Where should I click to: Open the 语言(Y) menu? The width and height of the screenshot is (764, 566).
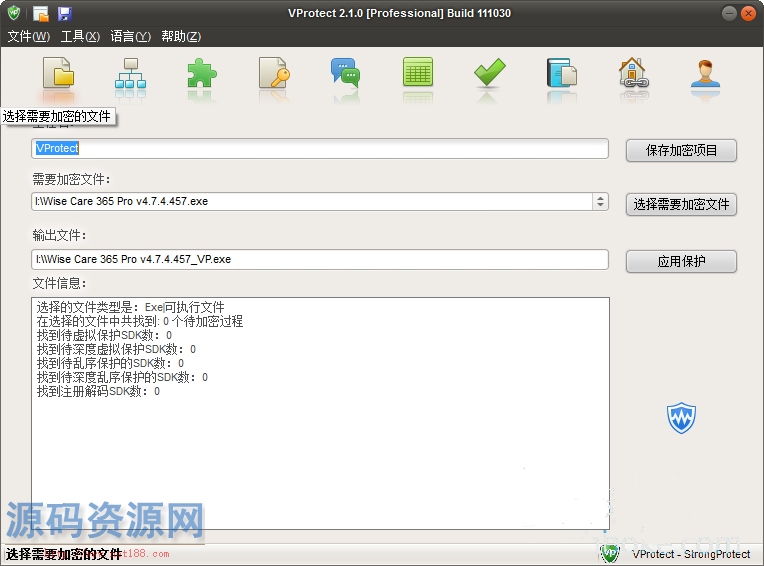[131, 37]
